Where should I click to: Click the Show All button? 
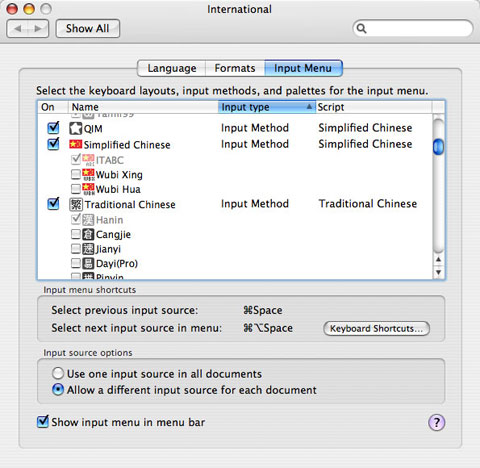point(88,29)
